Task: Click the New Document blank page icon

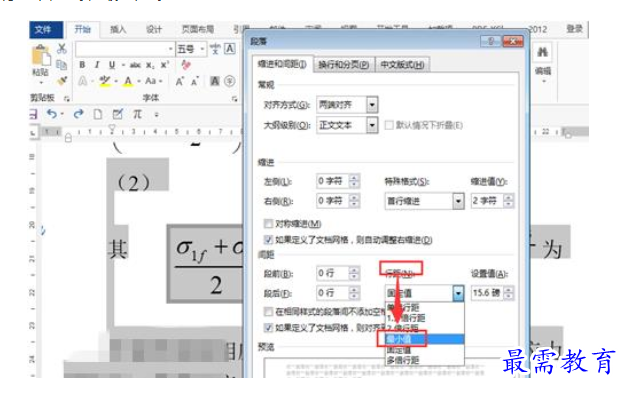Action: [x=98, y=115]
